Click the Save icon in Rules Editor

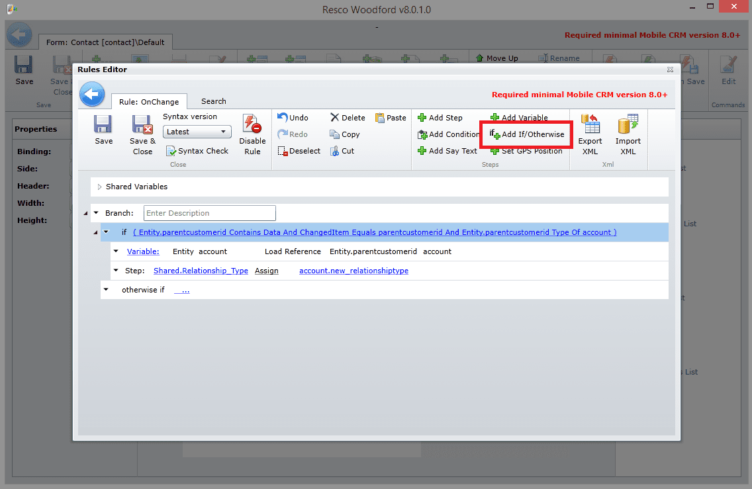pyautogui.click(x=103, y=129)
